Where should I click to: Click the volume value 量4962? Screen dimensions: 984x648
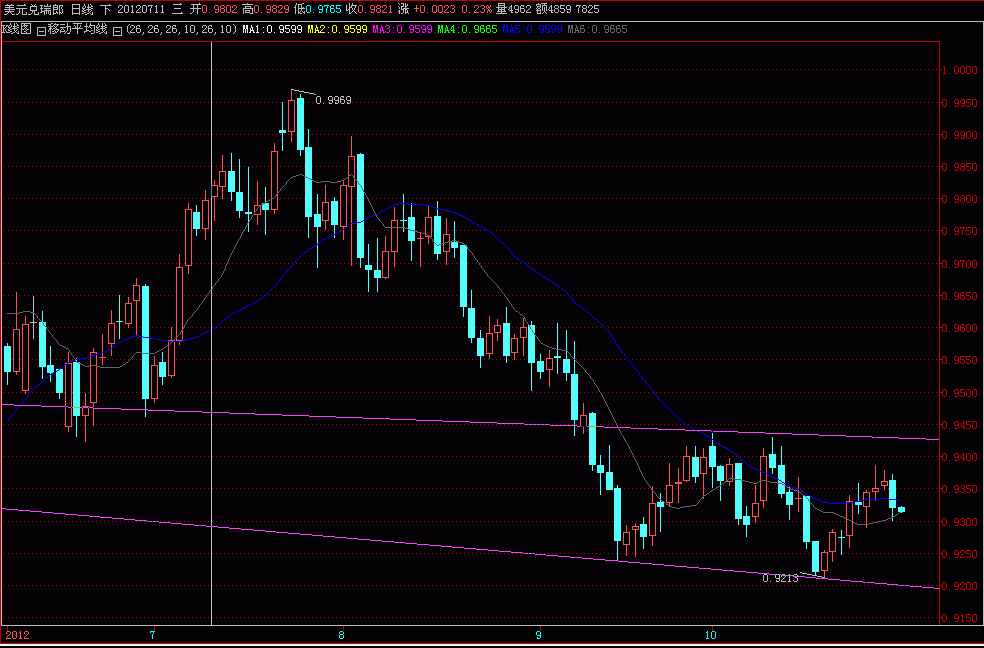(513, 9)
